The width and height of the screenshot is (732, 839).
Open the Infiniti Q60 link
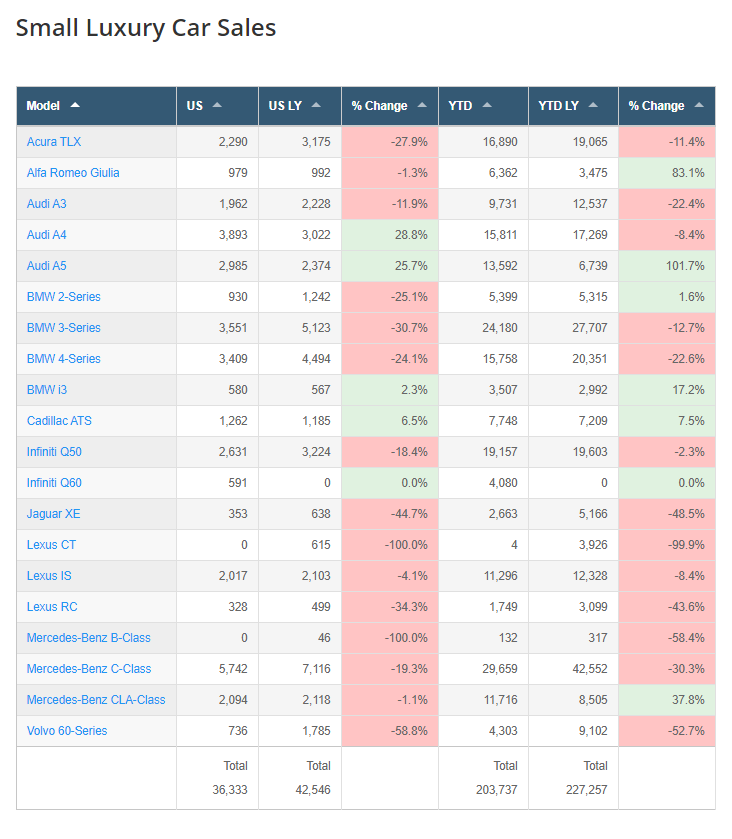(54, 483)
